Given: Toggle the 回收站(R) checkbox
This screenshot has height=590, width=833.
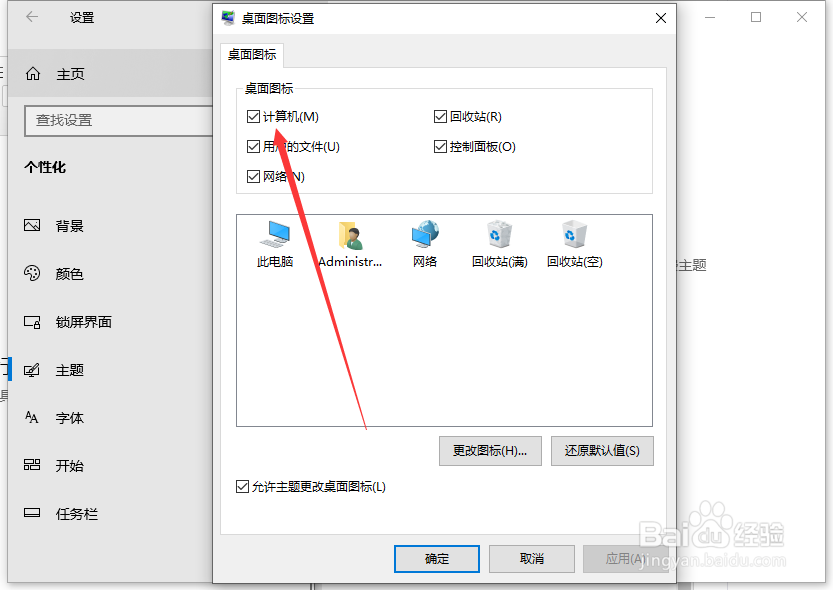Looking at the screenshot, I should 440,116.
